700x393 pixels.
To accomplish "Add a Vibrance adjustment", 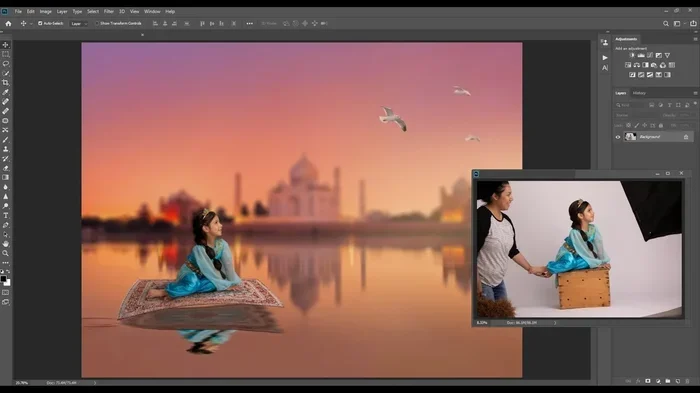I will (x=667, y=55).
